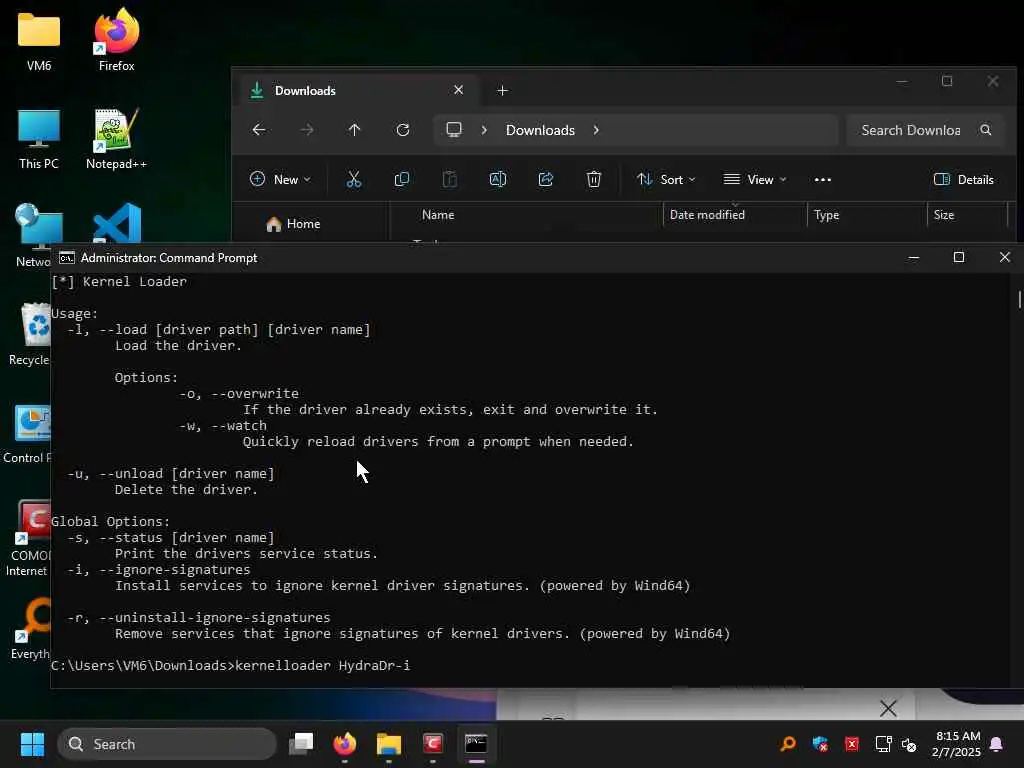Open the Windows Start menu

point(32,744)
